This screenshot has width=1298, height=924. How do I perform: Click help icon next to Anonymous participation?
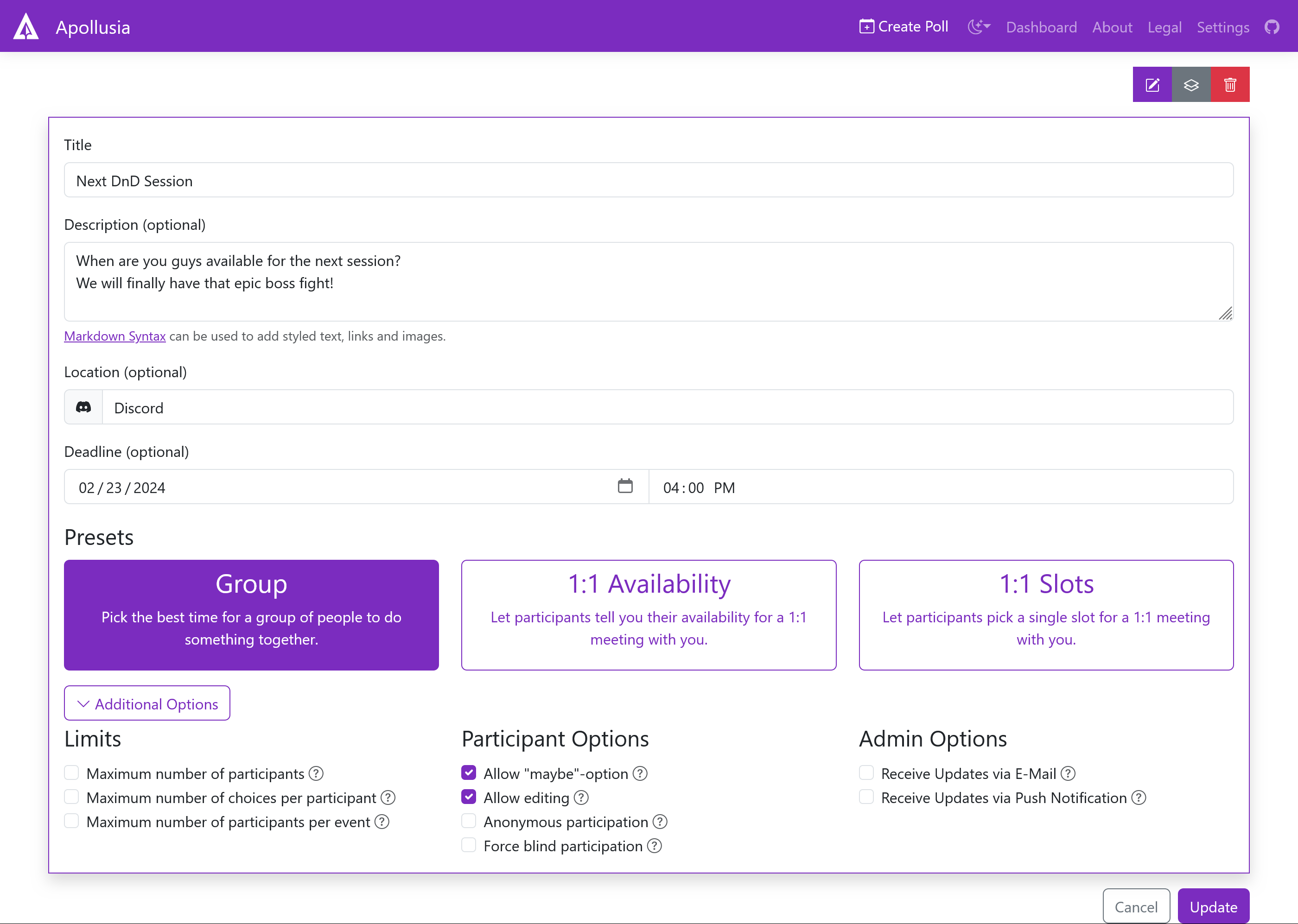coord(660,822)
